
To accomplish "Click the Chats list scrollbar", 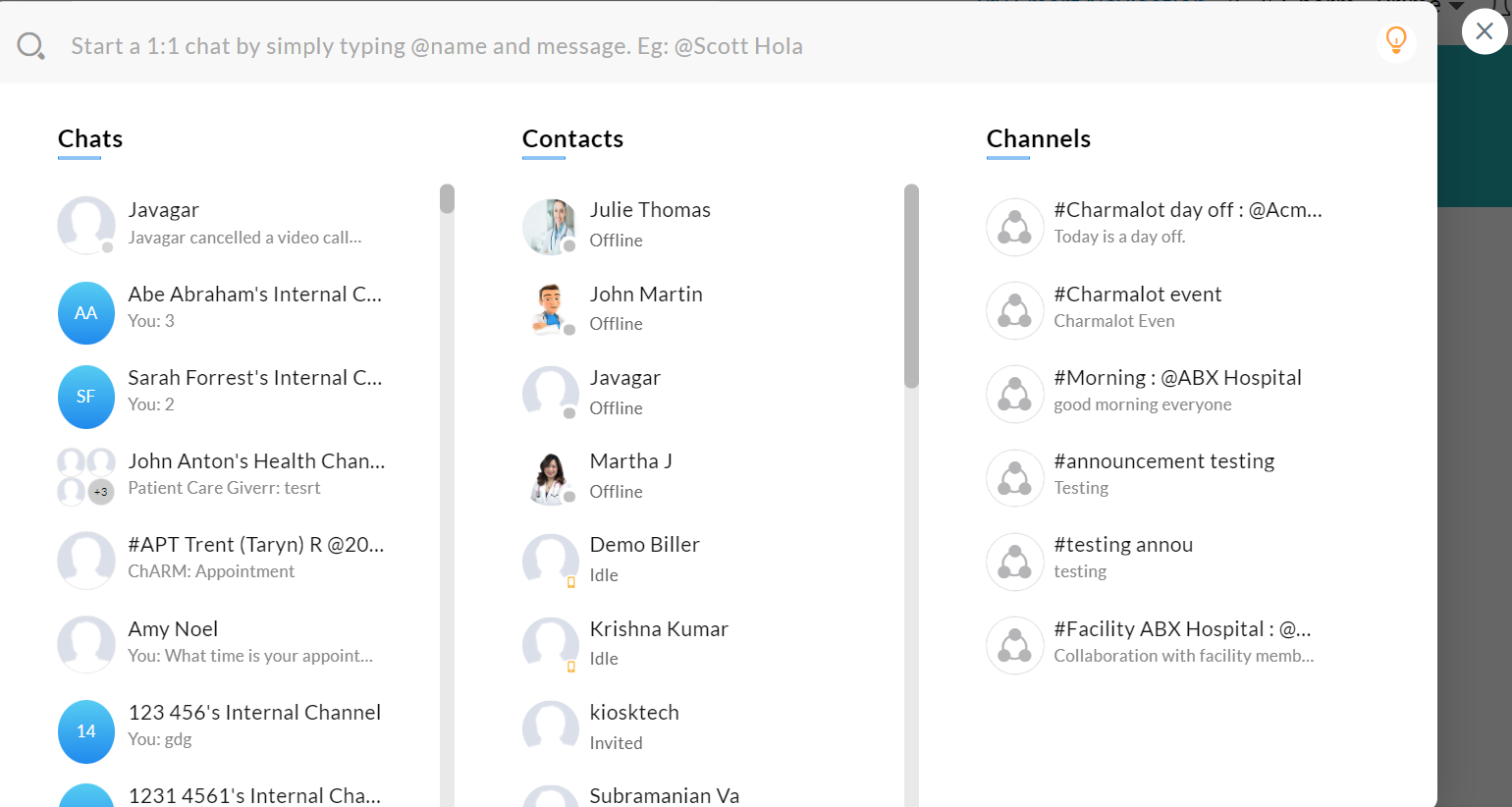I will (x=447, y=199).
